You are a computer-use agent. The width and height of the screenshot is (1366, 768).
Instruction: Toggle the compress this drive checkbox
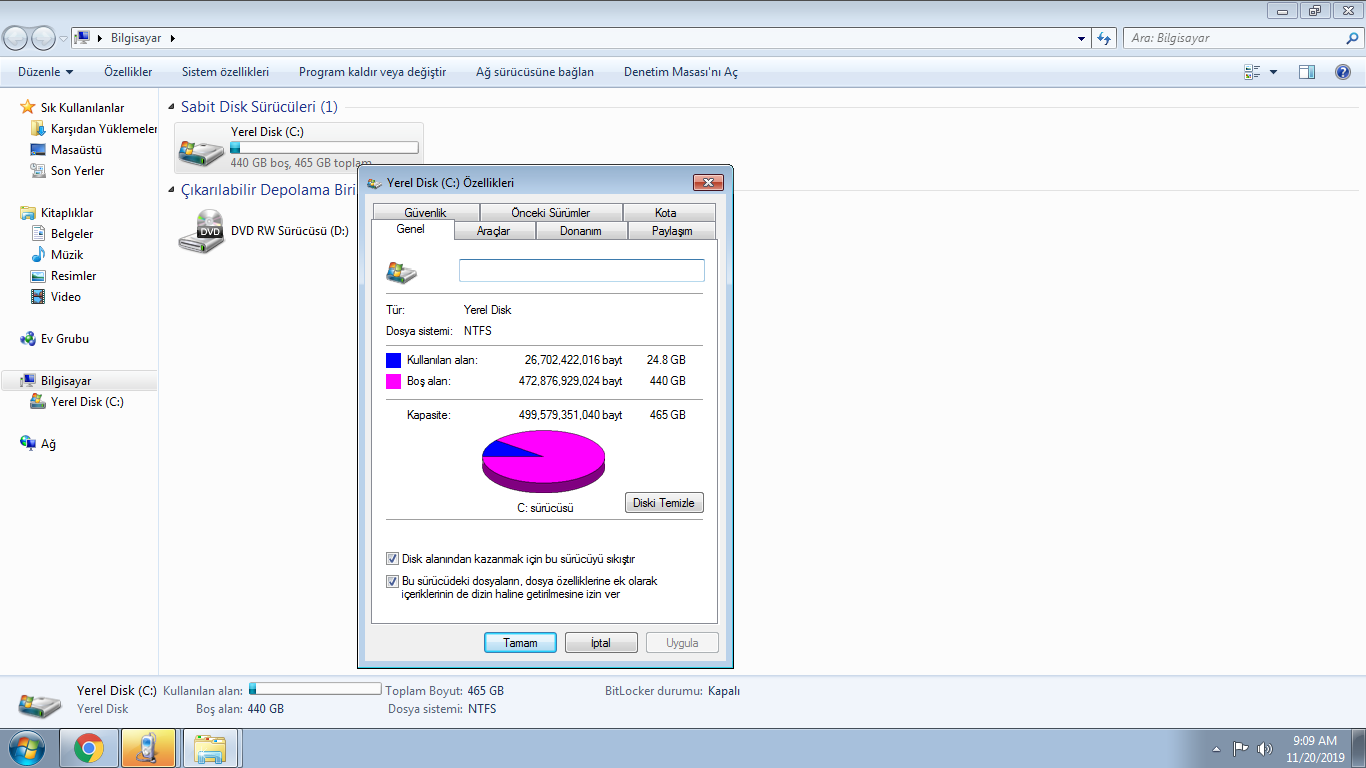pos(392,559)
